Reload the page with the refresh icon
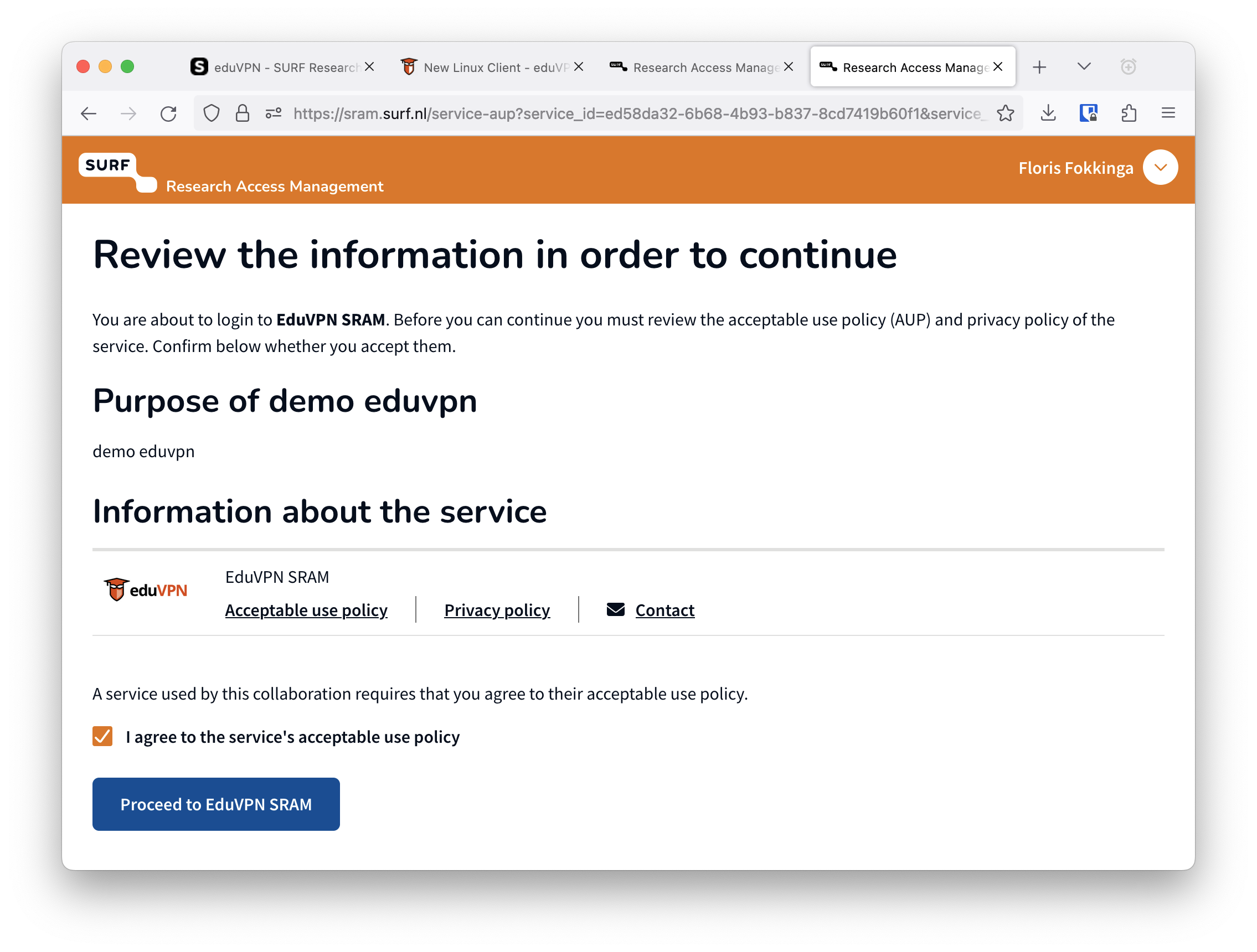 [x=168, y=114]
